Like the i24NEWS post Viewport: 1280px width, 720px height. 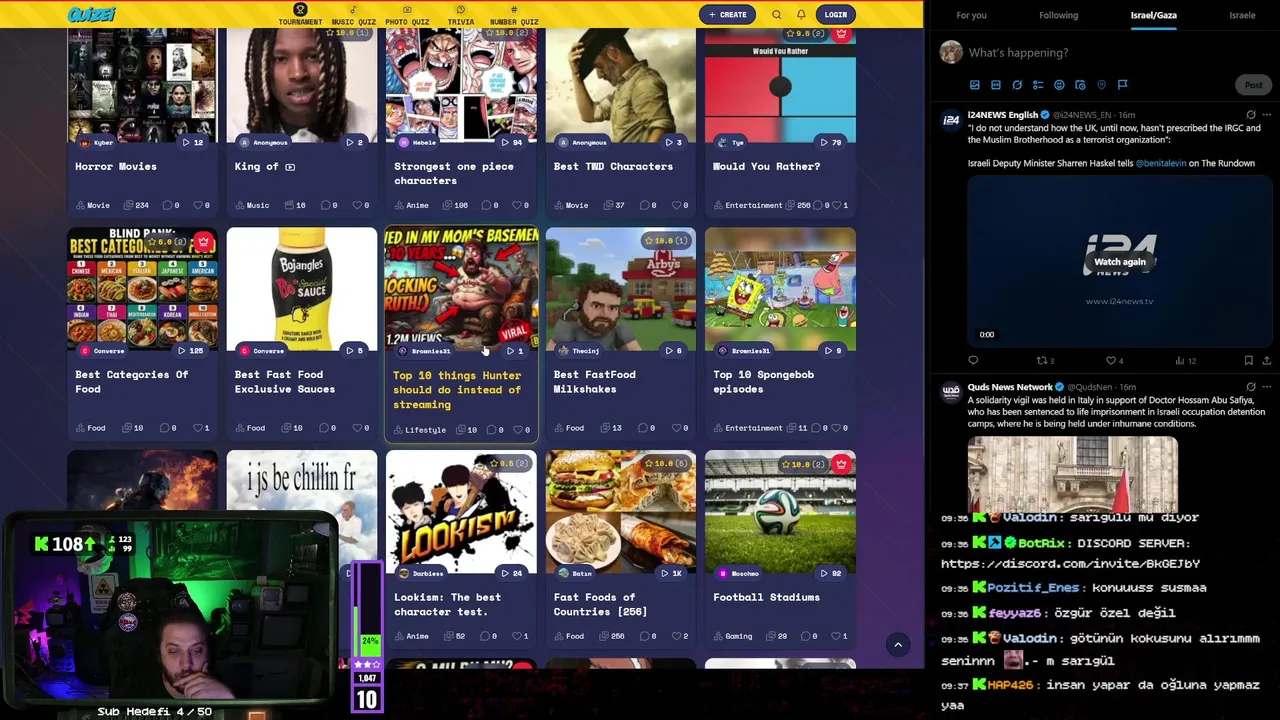[1113, 360]
